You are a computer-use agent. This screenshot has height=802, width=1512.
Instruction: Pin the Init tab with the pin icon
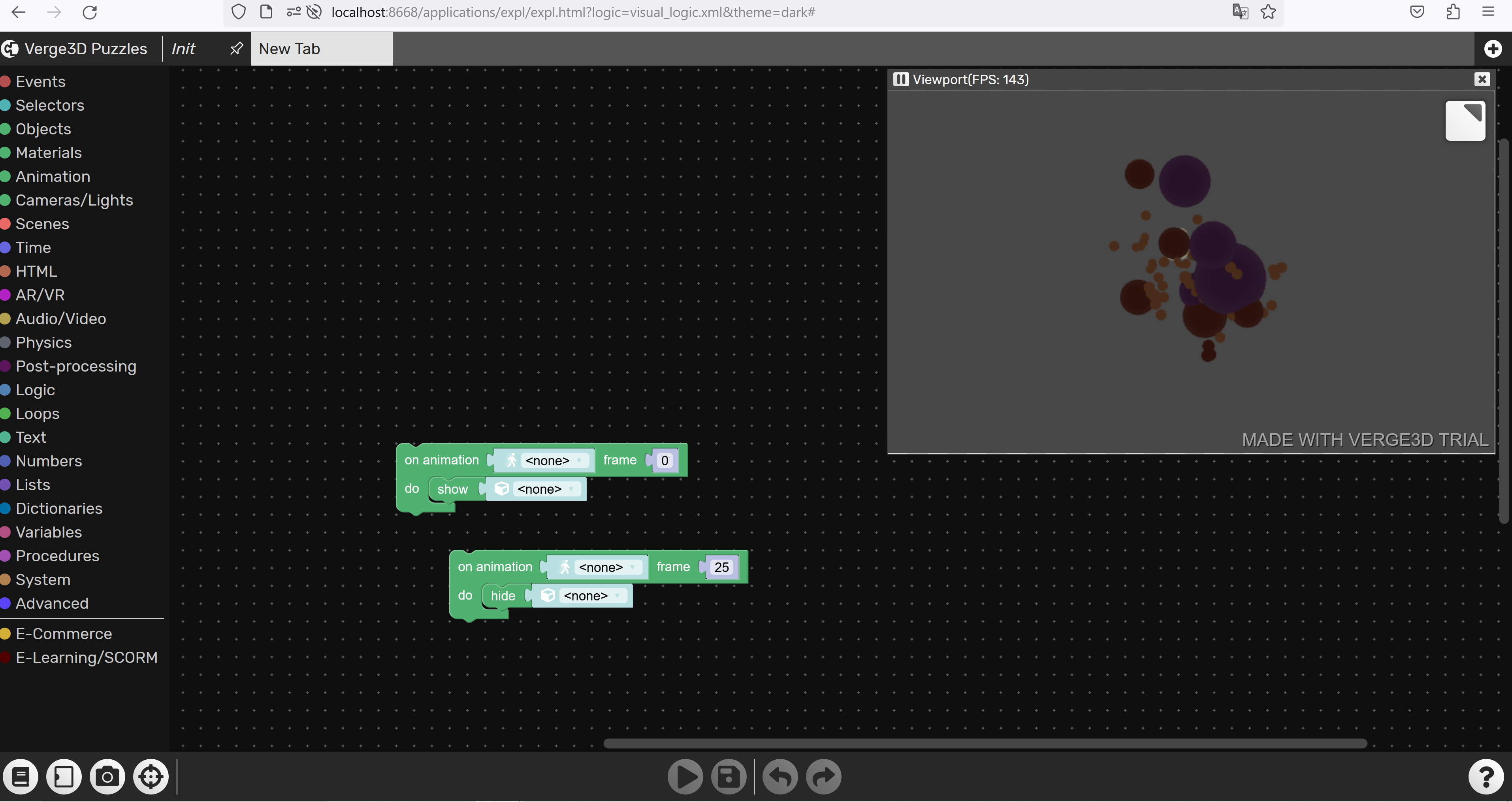click(236, 48)
